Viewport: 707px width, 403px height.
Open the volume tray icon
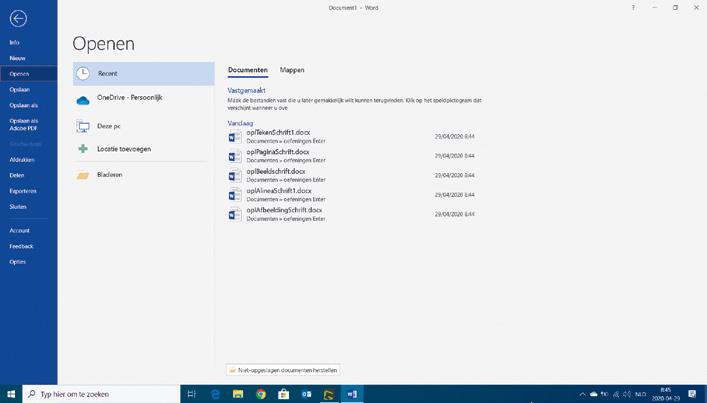point(627,394)
